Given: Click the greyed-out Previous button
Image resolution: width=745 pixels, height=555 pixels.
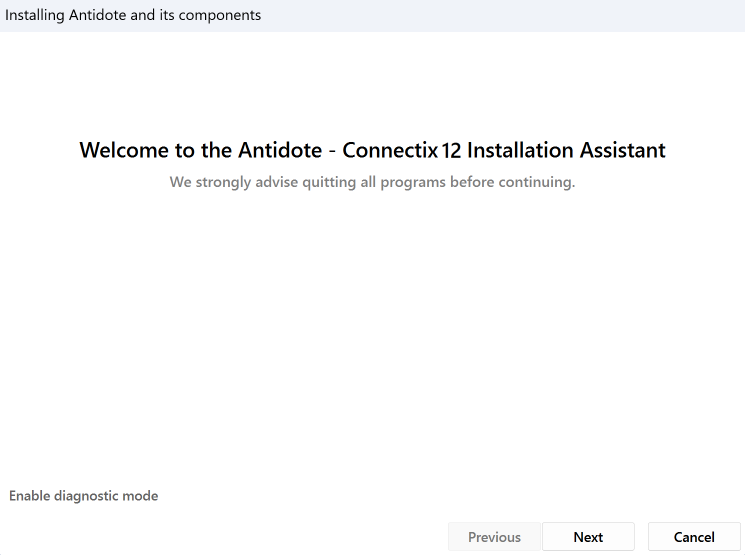Looking at the screenshot, I should (x=494, y=537).
